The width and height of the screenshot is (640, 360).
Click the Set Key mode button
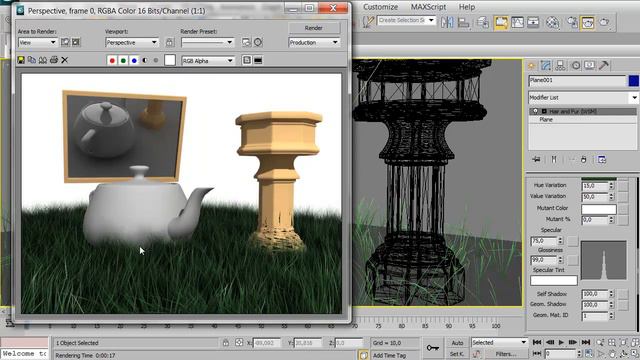point(457,354)
